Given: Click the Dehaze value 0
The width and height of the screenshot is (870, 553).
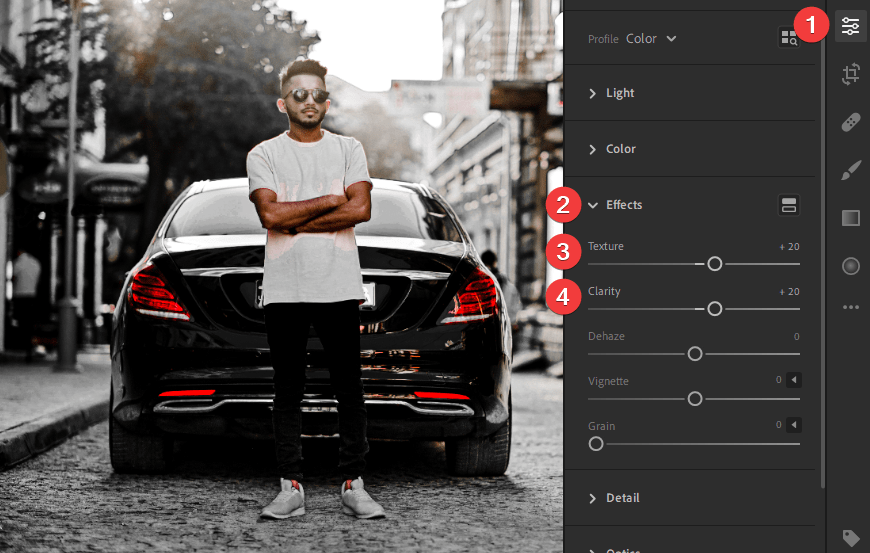Looking at the screenshot, I should coord(796,336).
